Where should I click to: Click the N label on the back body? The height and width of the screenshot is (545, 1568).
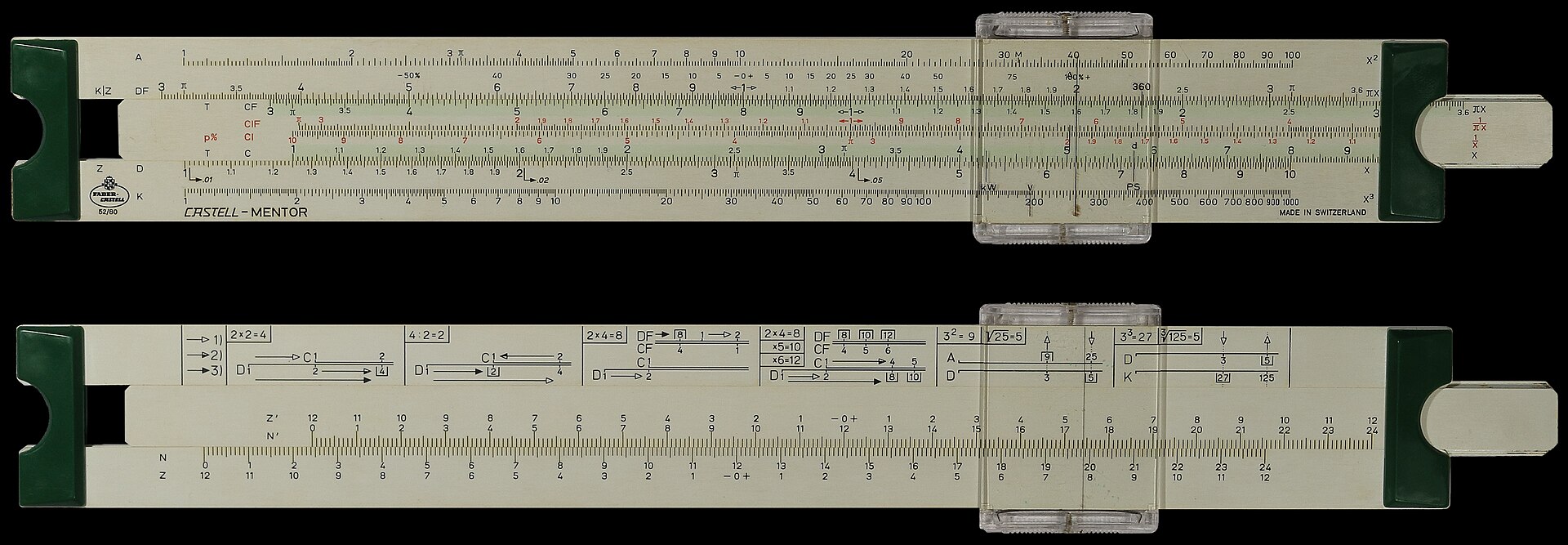coord(163,458)
